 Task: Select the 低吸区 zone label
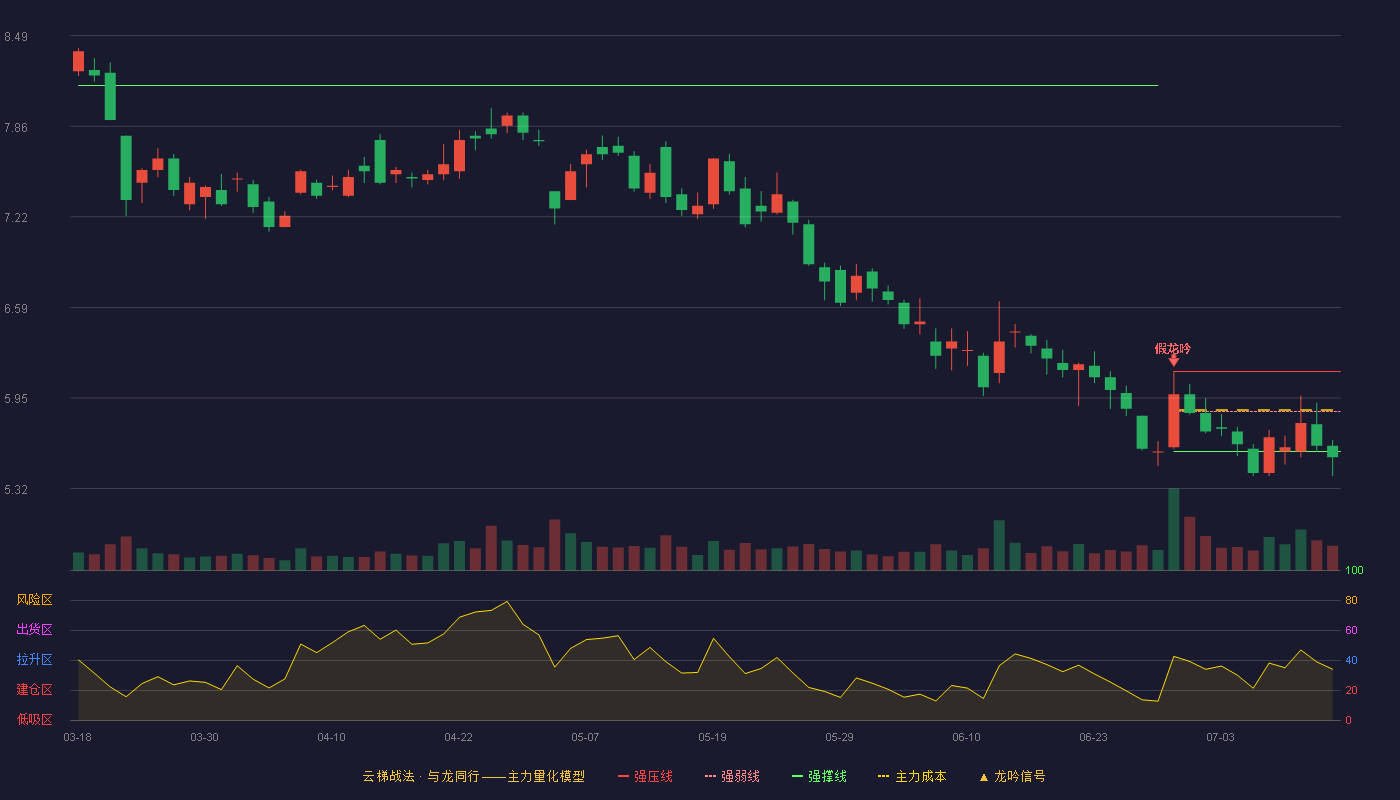pos(34,719)
